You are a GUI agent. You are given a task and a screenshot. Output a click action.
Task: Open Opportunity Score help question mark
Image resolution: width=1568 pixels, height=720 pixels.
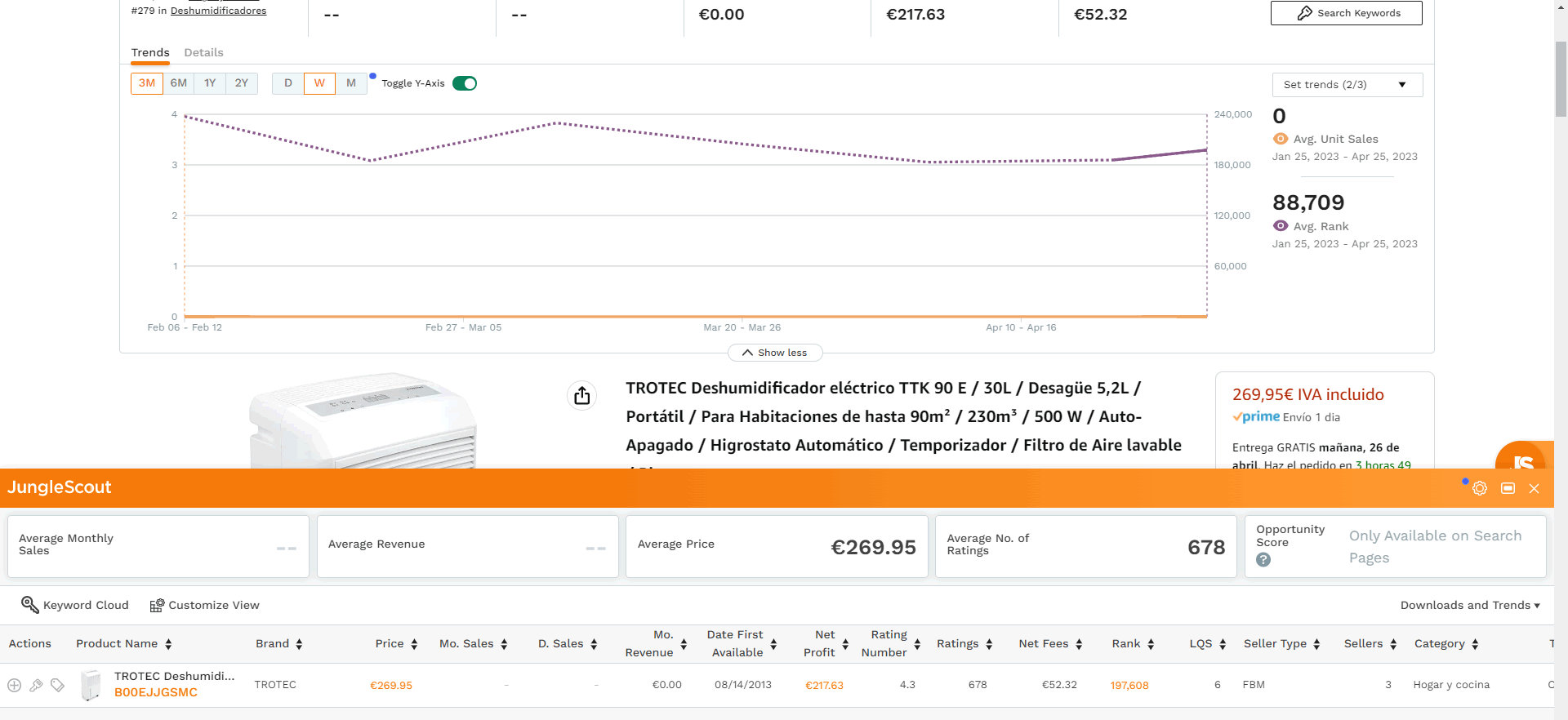tap(1263, 559)
